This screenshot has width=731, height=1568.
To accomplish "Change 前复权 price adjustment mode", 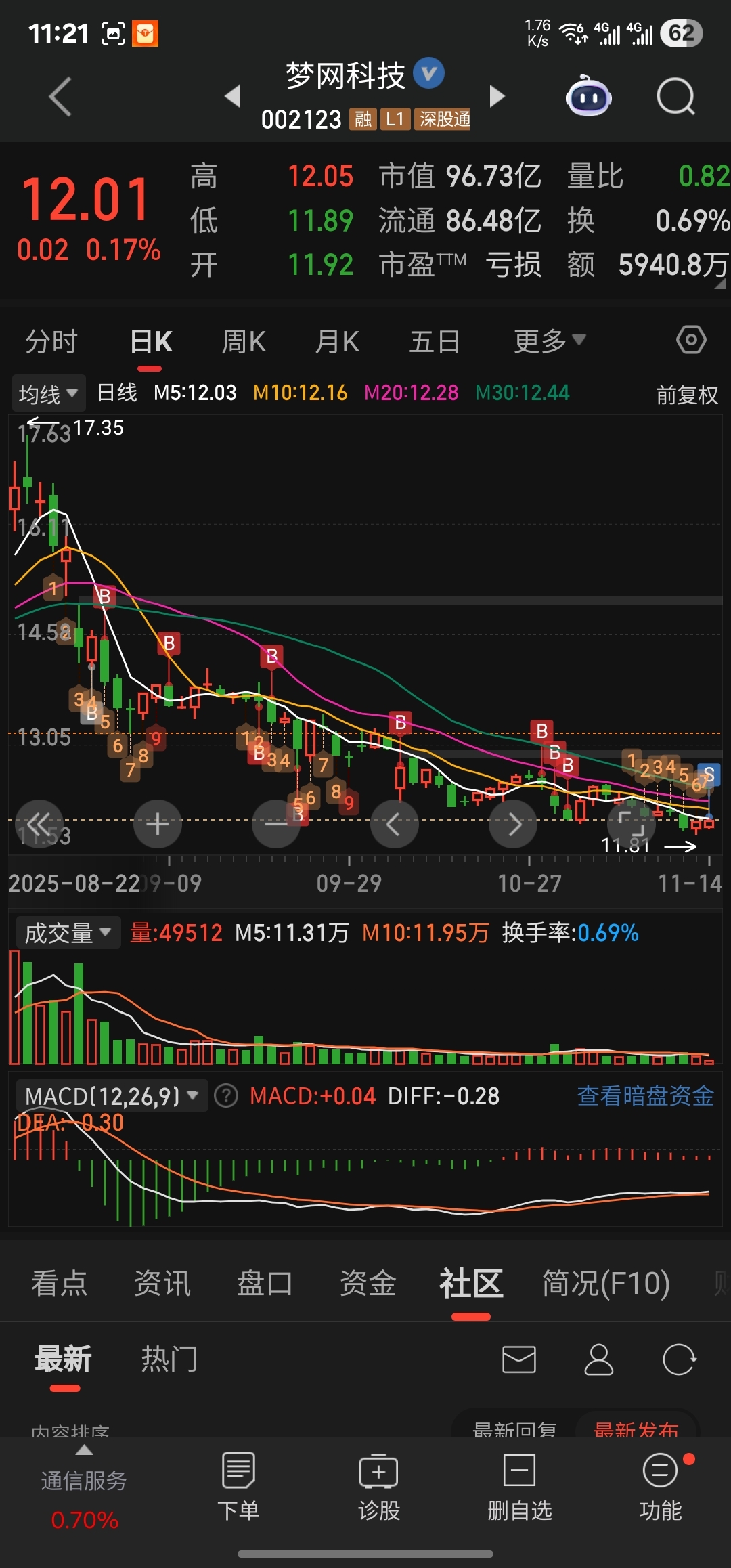I will [x=687, y=395].
